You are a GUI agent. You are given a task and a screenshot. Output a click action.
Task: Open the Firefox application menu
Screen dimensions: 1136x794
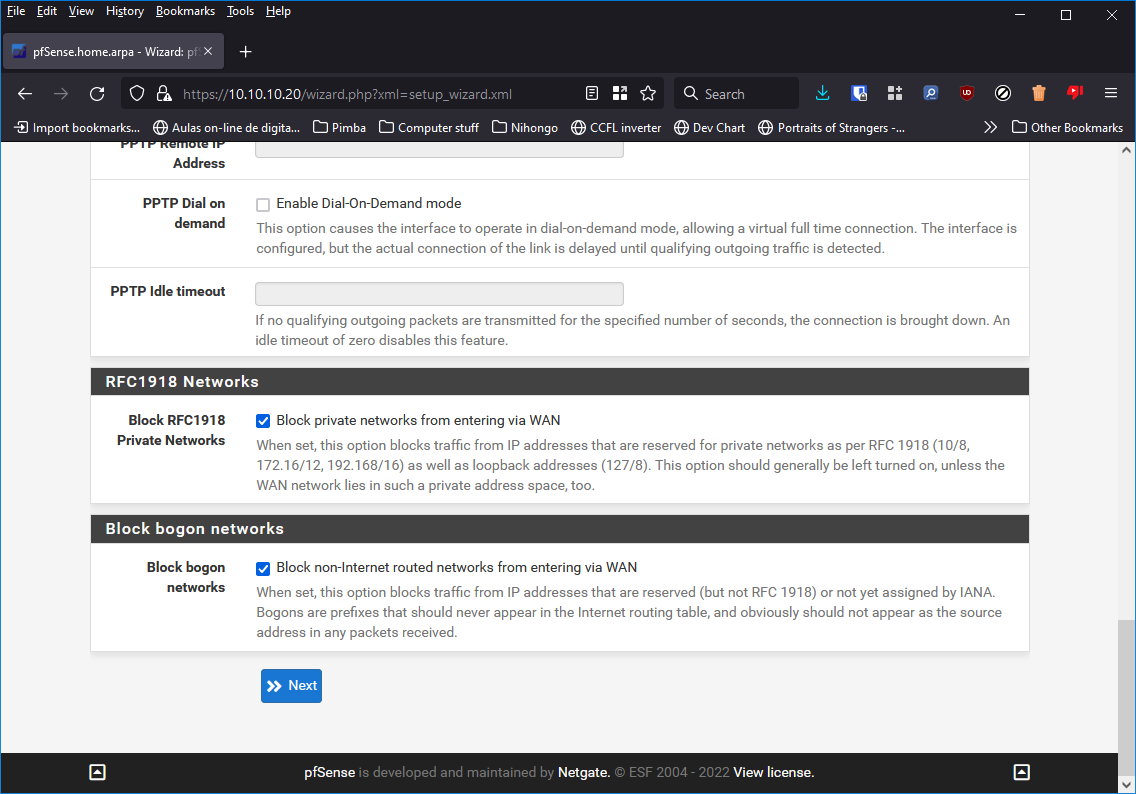1110,92
